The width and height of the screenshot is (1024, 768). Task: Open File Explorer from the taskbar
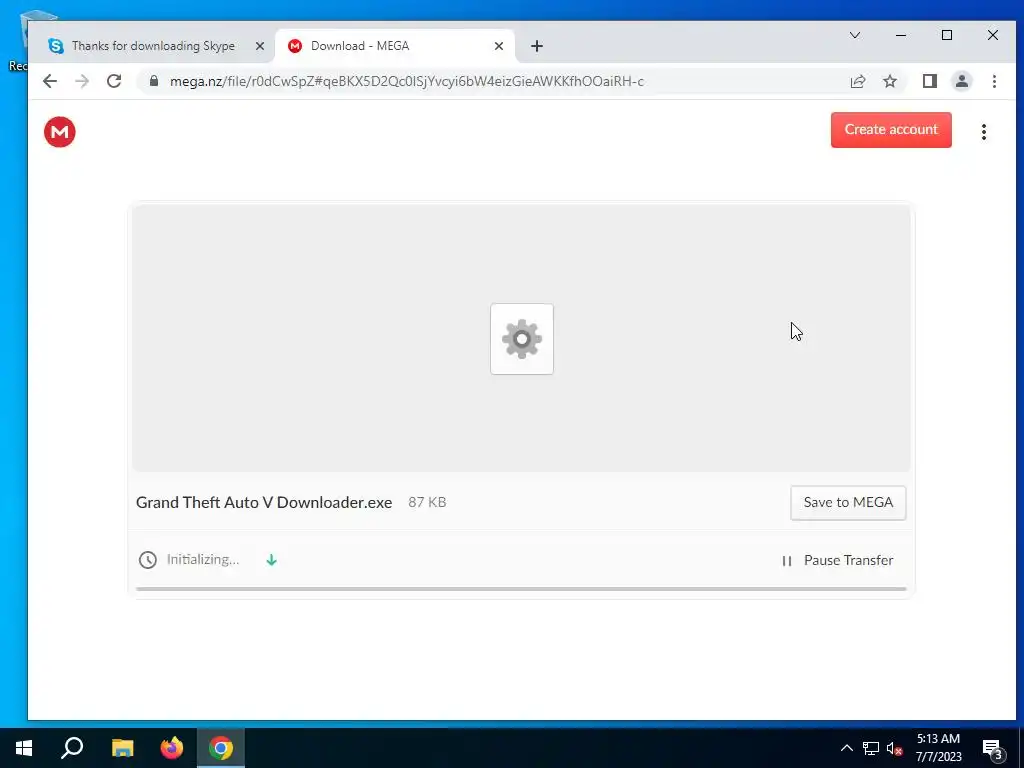pyautogui.click(x=122, y=748)
